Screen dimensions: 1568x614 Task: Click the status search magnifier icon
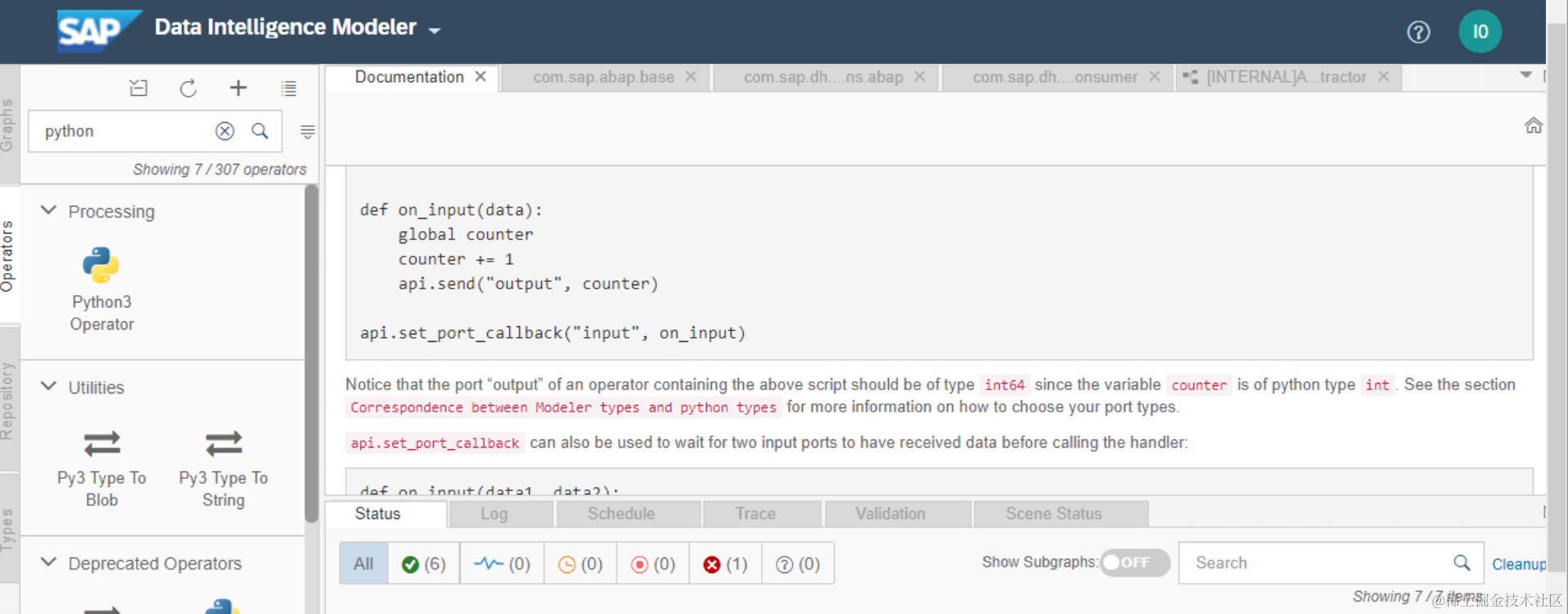pyautogui.click(x=1461, y=562)
